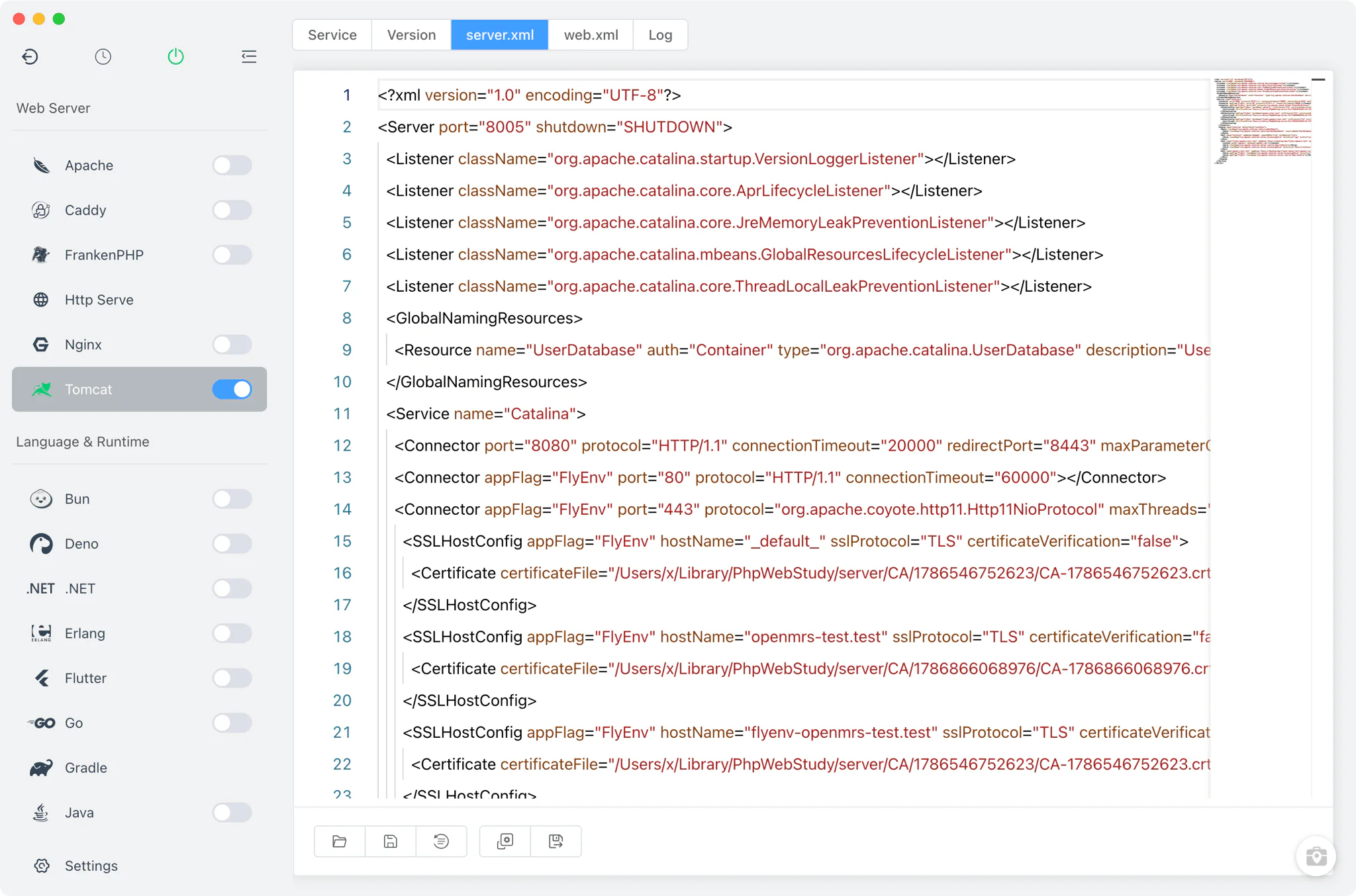Open the clock history icon
Screen dimensions: 1356x896
coord(103,57)
